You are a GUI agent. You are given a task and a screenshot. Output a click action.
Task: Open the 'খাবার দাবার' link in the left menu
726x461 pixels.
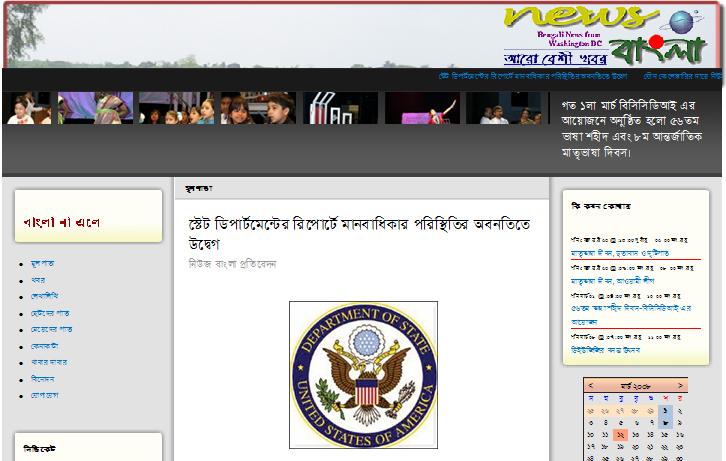pos(49,362)
